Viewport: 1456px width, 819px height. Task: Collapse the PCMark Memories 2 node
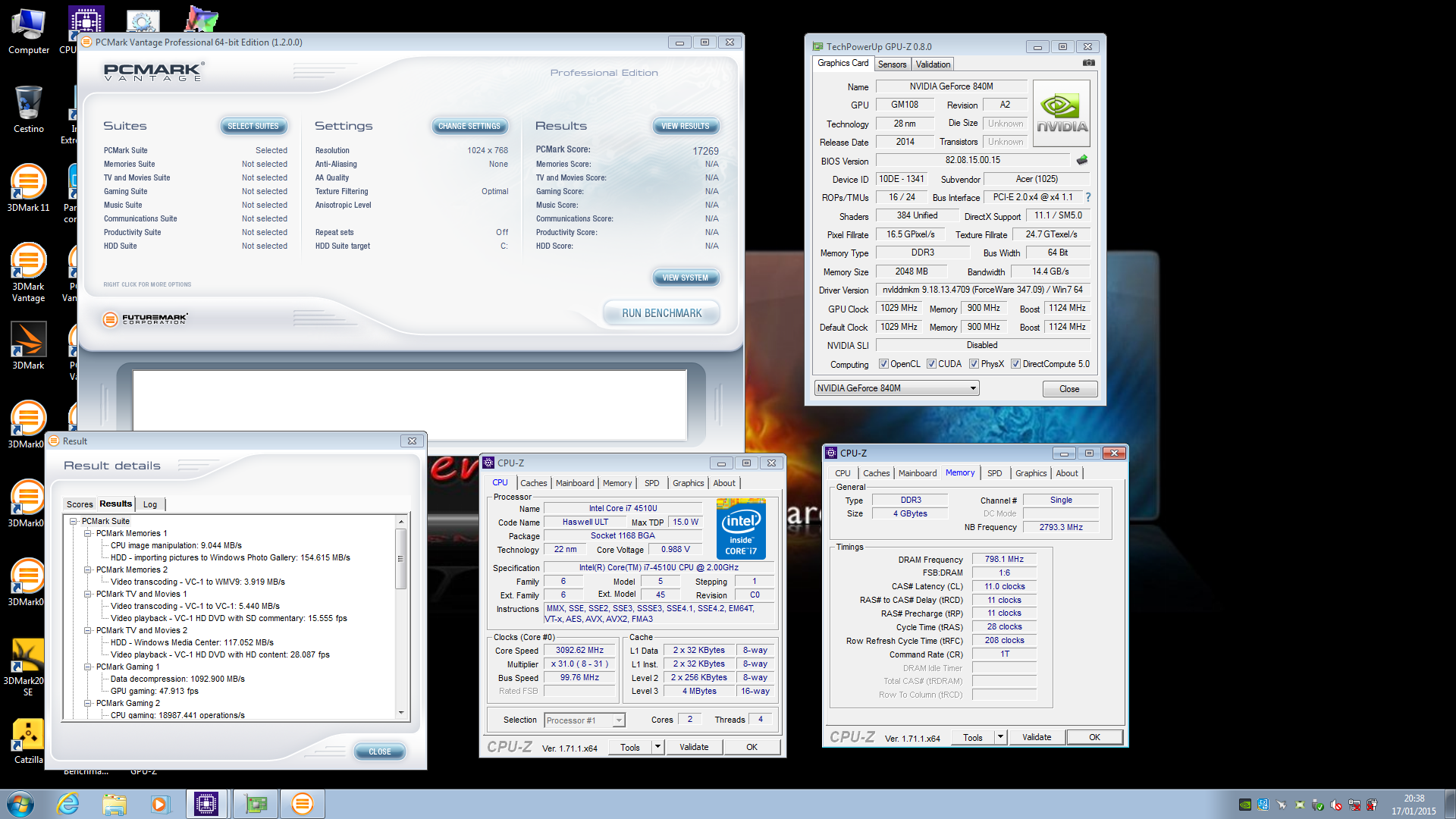coord(88,570)
